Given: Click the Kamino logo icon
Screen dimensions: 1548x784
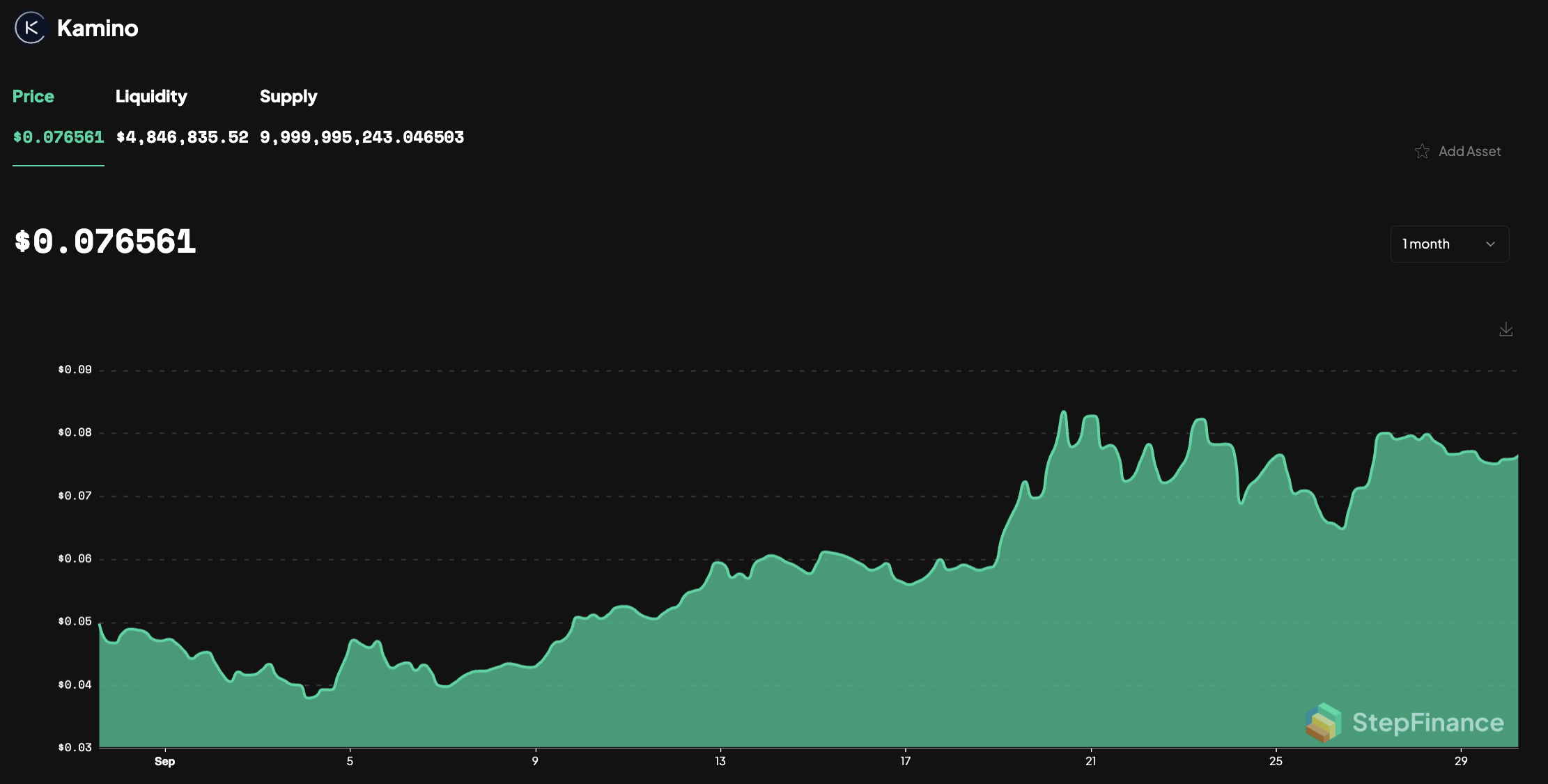Looking at the screenshot, I should click(30, 28).
